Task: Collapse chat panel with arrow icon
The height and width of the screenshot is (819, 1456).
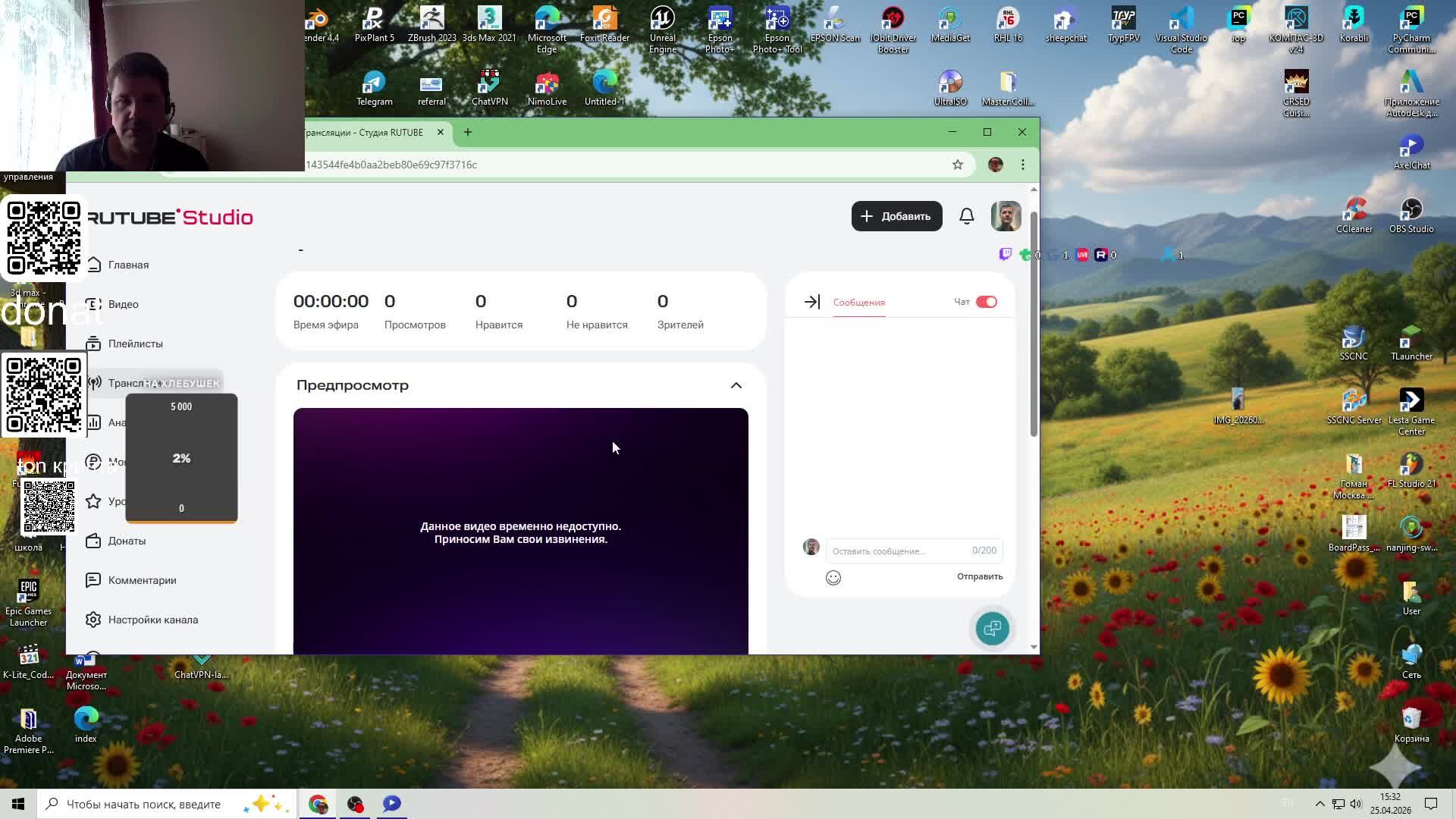Action: (x=811, y=302)
